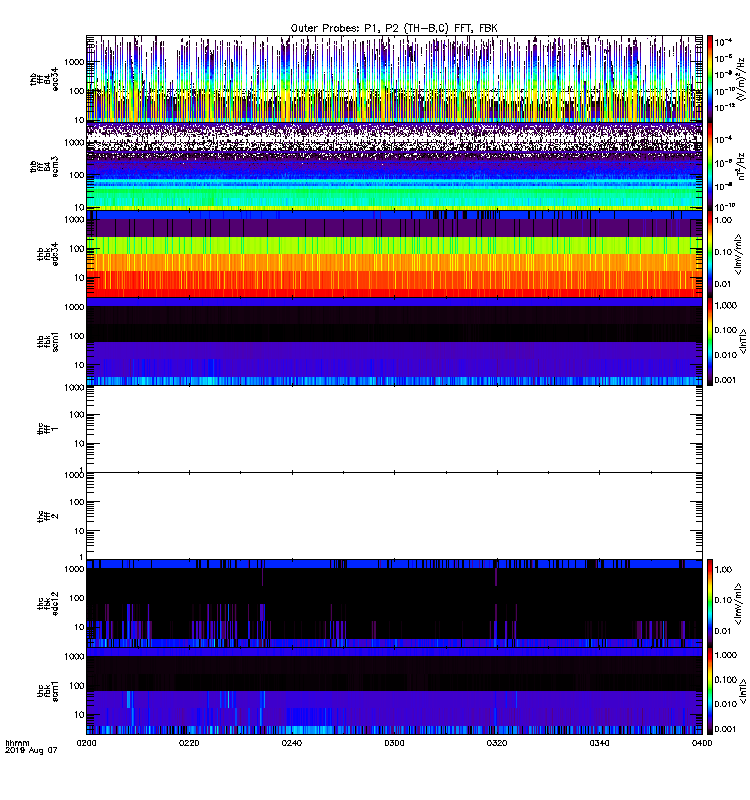Click the 1000 y-axis tick of the thc fff 1 panel
The image size is (750, 800).
tap(75, 388)
